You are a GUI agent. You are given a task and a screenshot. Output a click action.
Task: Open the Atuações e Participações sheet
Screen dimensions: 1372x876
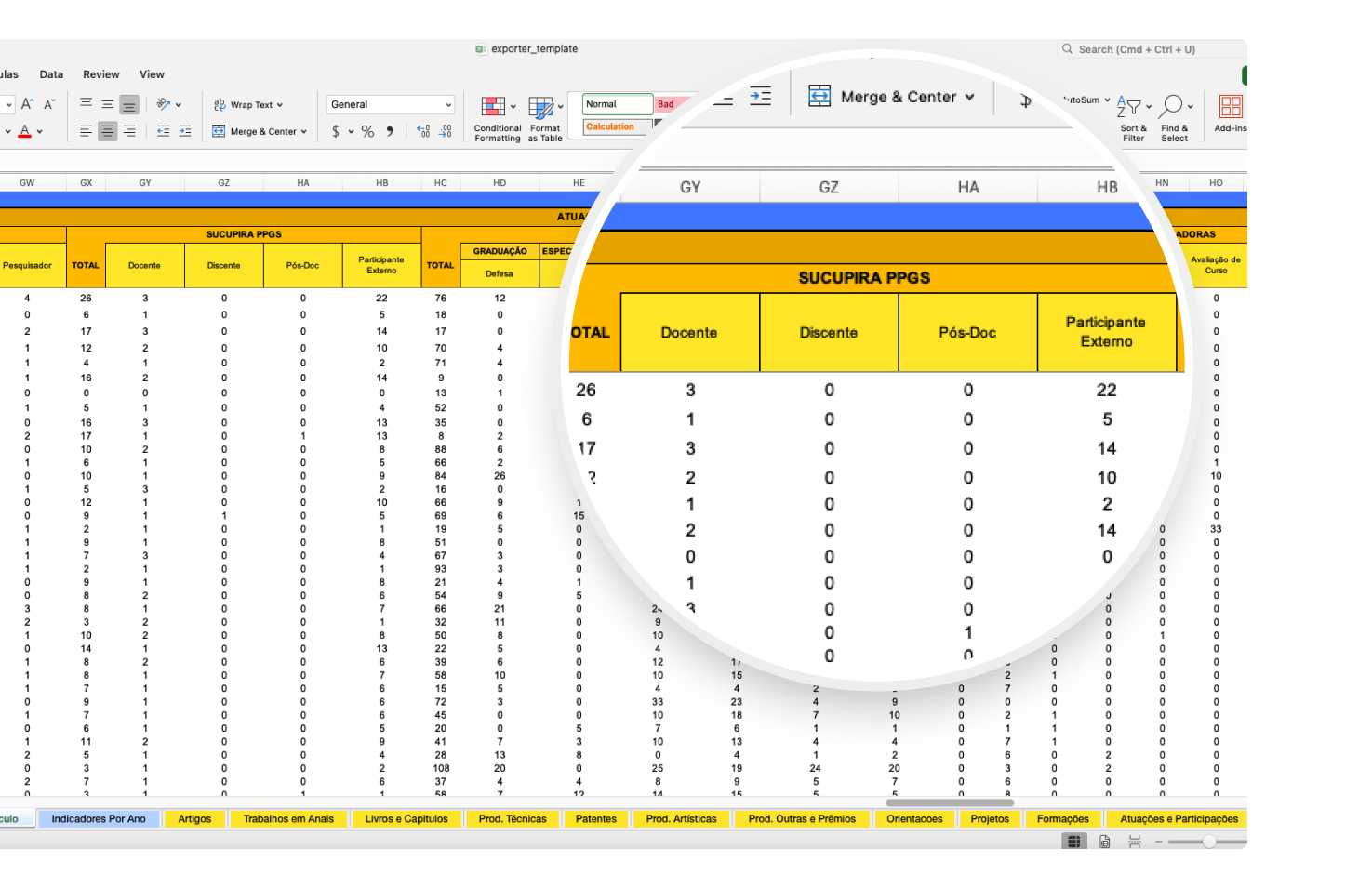1178,819
